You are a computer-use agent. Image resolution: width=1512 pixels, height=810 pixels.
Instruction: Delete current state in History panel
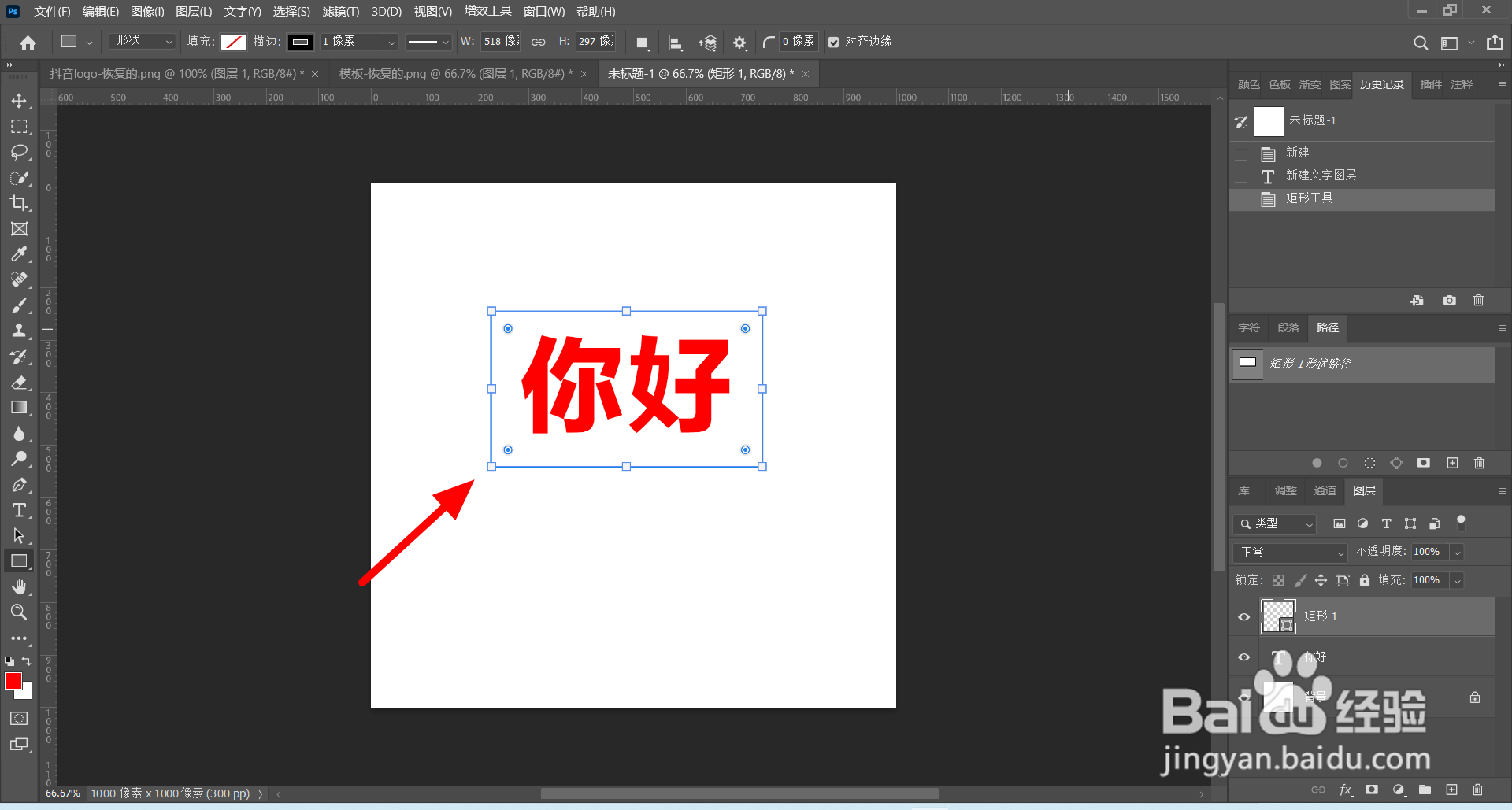tap(1478, 300)
